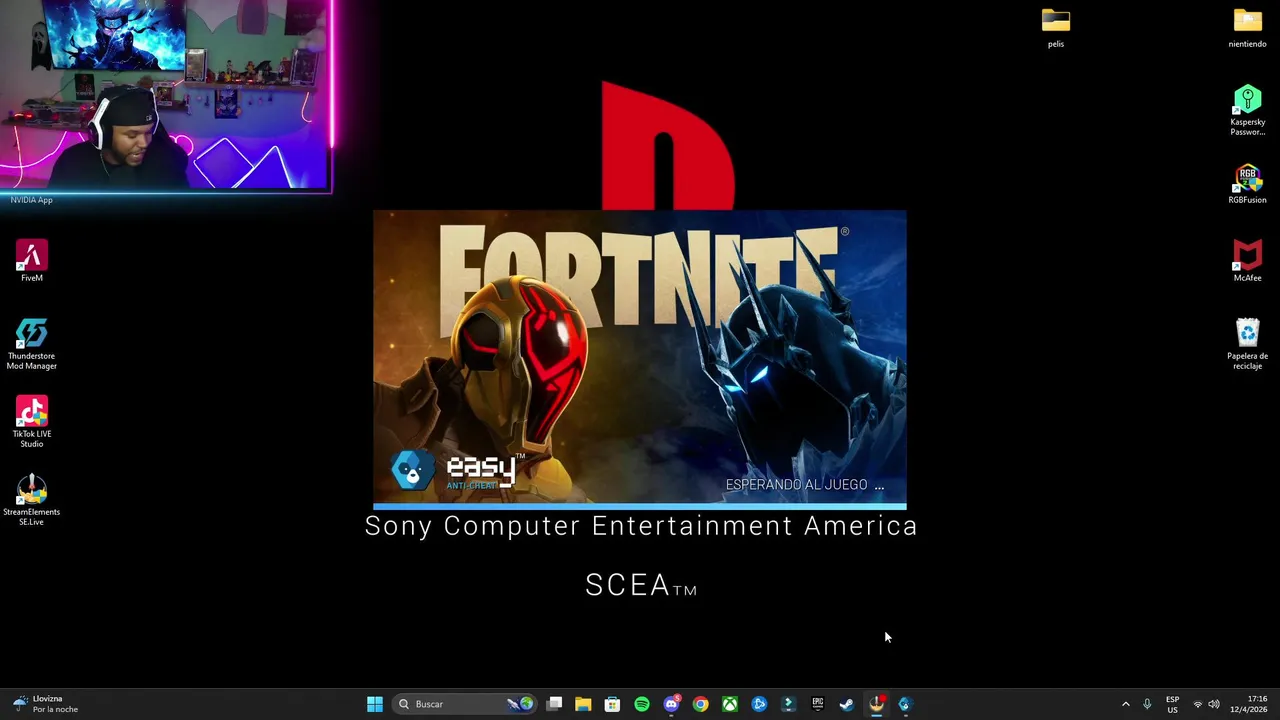Select the NVIDIA App desktop label

pyautogui.click(x=32, y=200)
